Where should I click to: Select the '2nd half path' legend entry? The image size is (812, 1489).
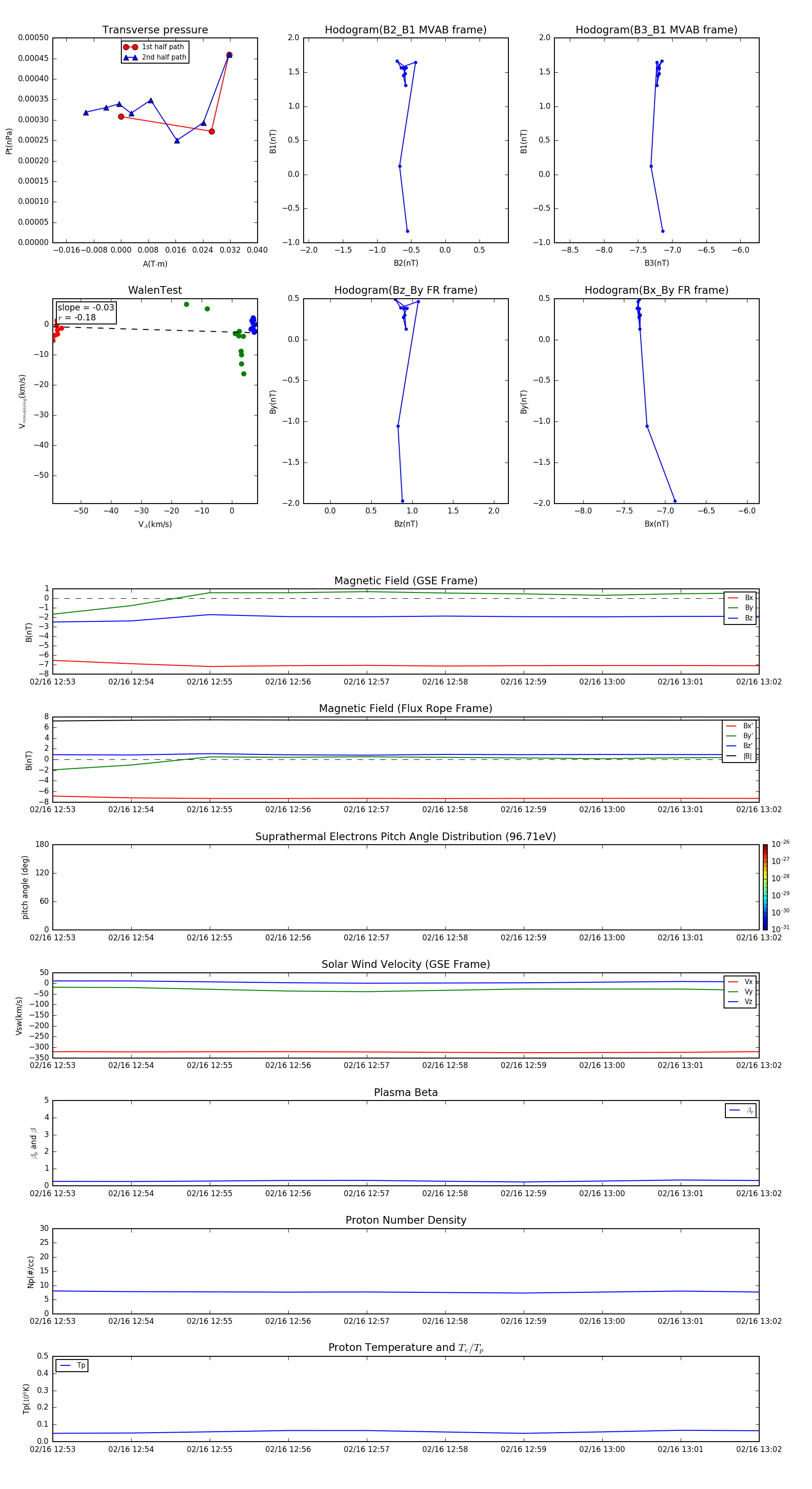point(155,57)
